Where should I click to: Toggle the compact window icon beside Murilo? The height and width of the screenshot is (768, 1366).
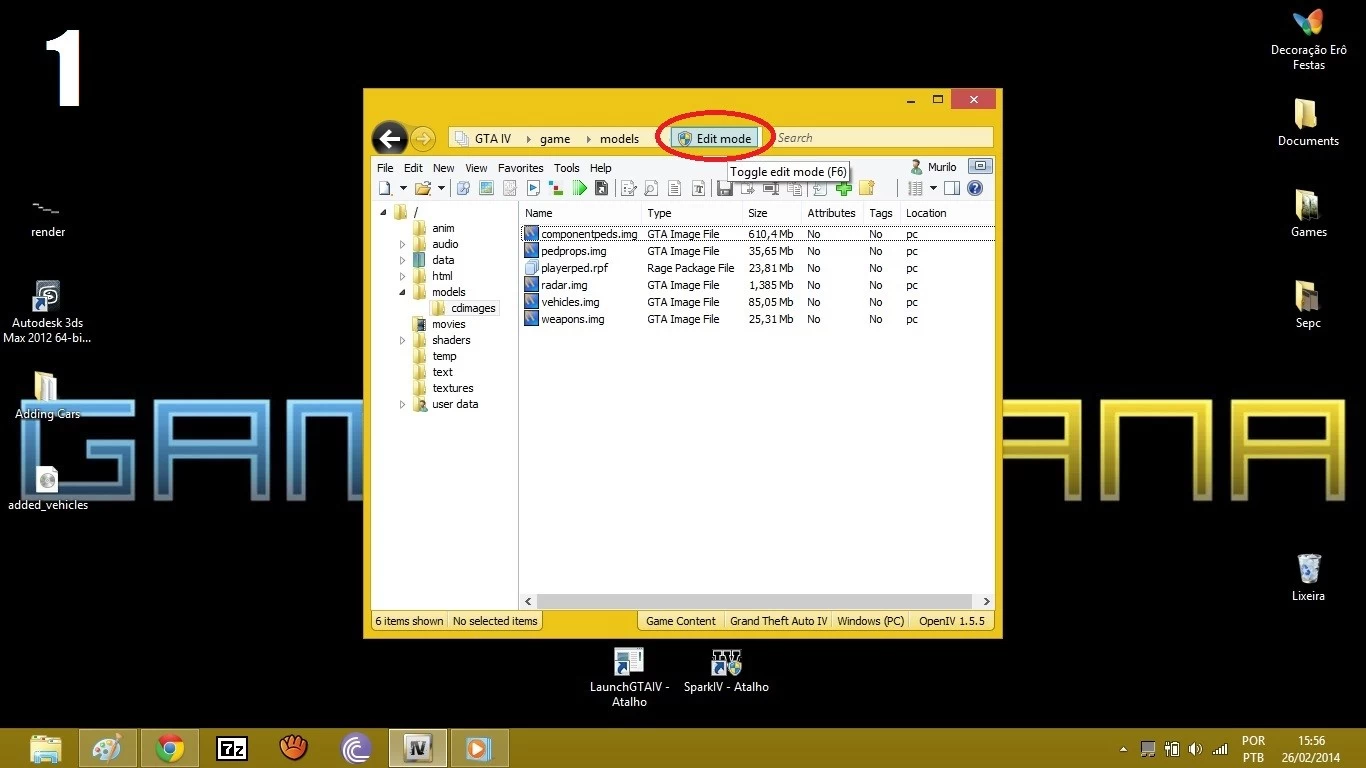click(980, 167)
